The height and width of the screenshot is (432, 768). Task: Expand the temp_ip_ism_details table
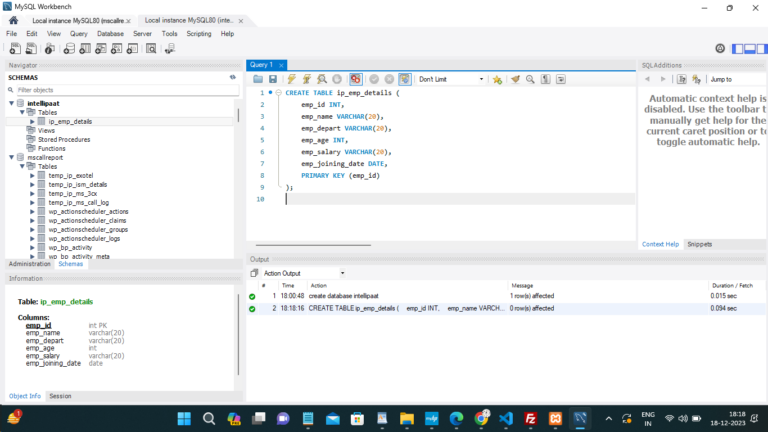[x=32, y=185]
